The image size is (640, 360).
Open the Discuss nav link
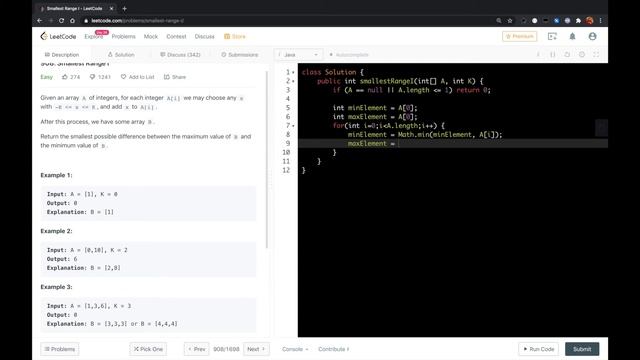point(204,36)
